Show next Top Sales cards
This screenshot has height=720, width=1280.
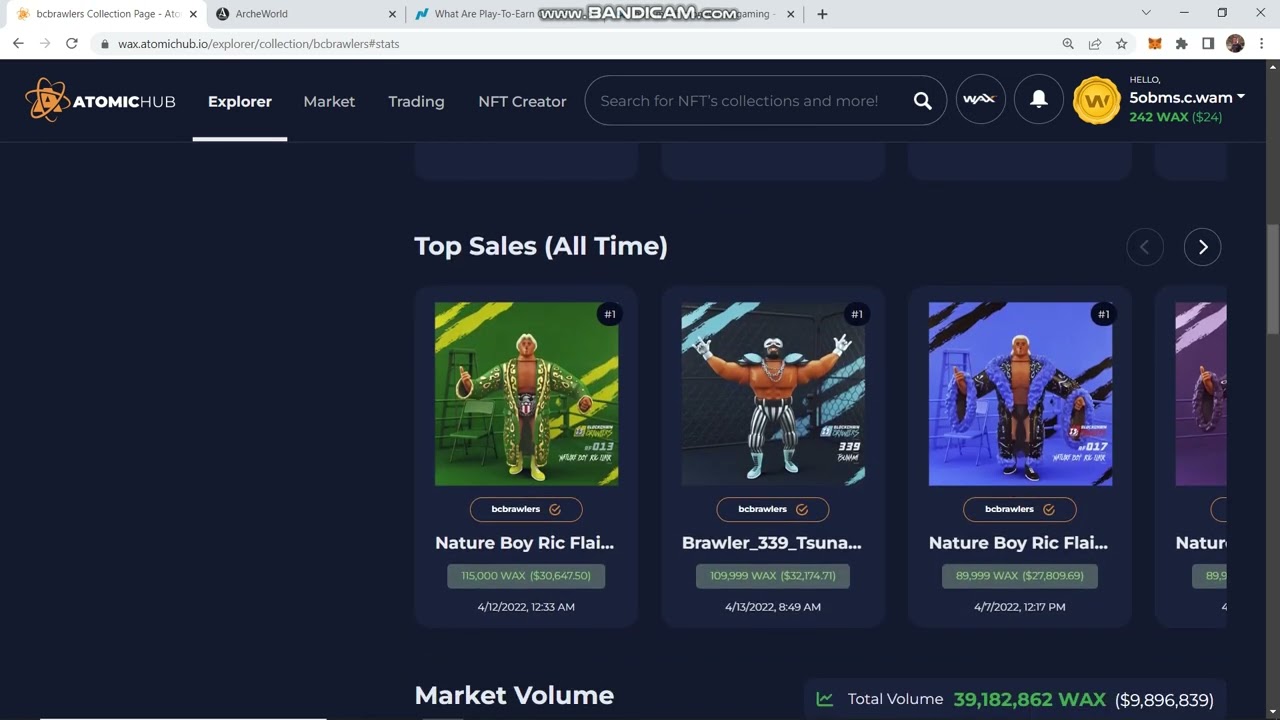[1203, 247]
